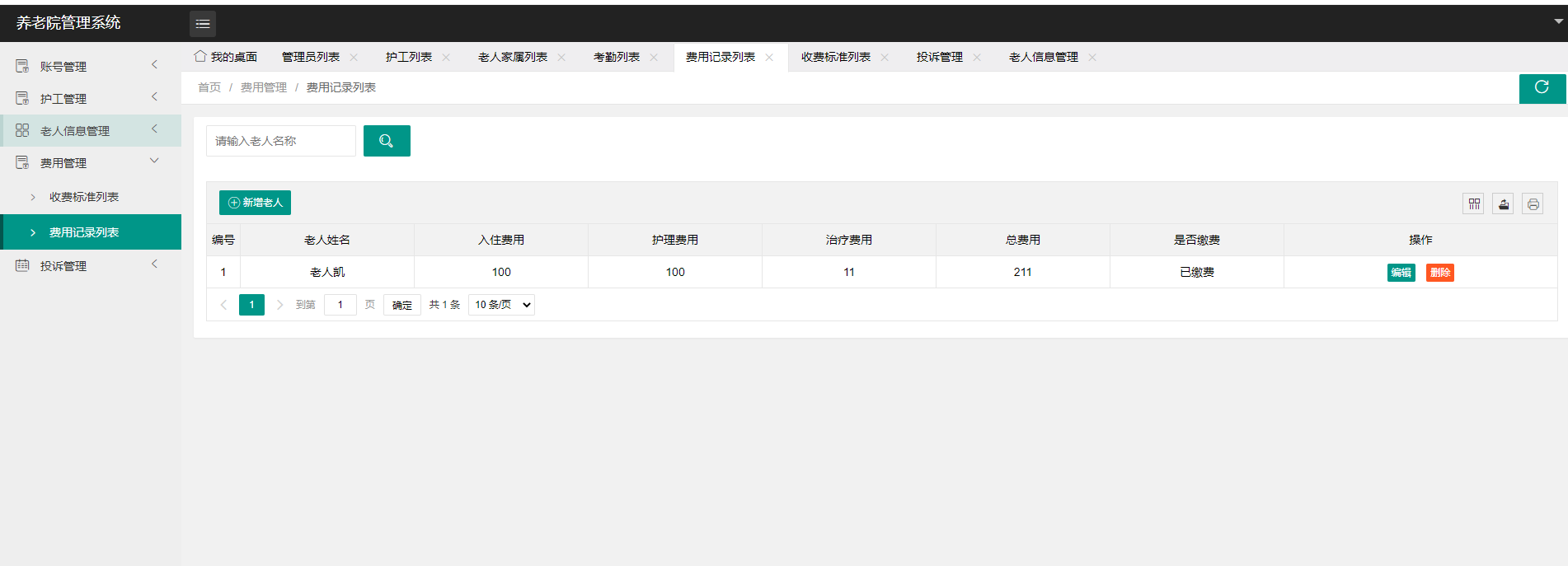Click the 211 total fee cell
Viewport: 1568px width, 566px height.
1023,272
